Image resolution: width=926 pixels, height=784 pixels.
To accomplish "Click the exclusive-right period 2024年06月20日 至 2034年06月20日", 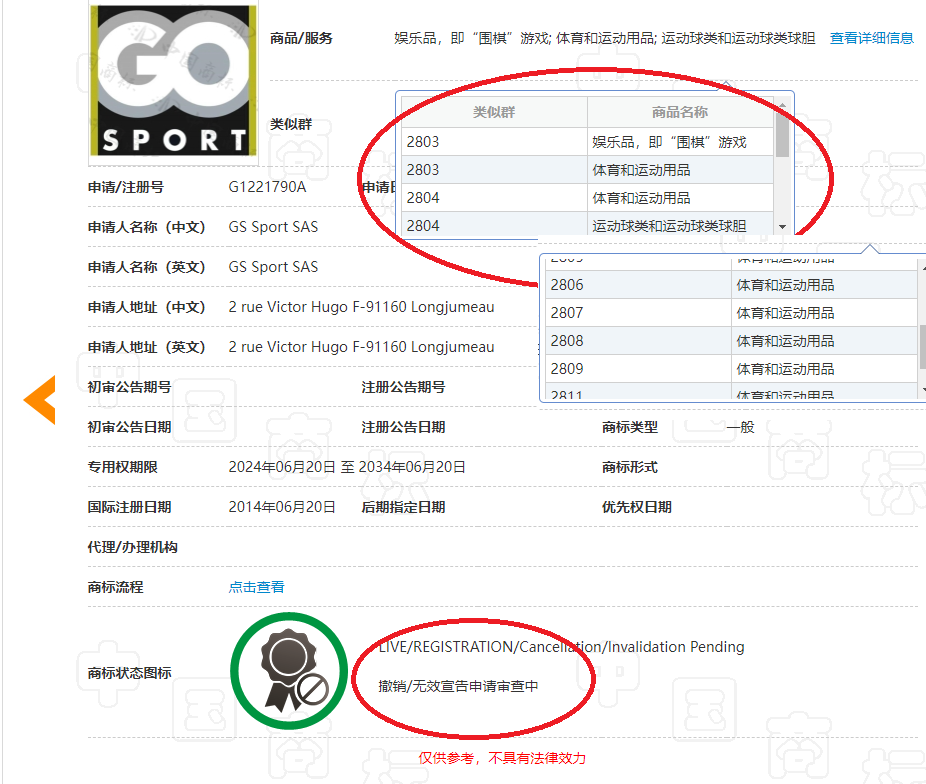I will tap(347, 467).
